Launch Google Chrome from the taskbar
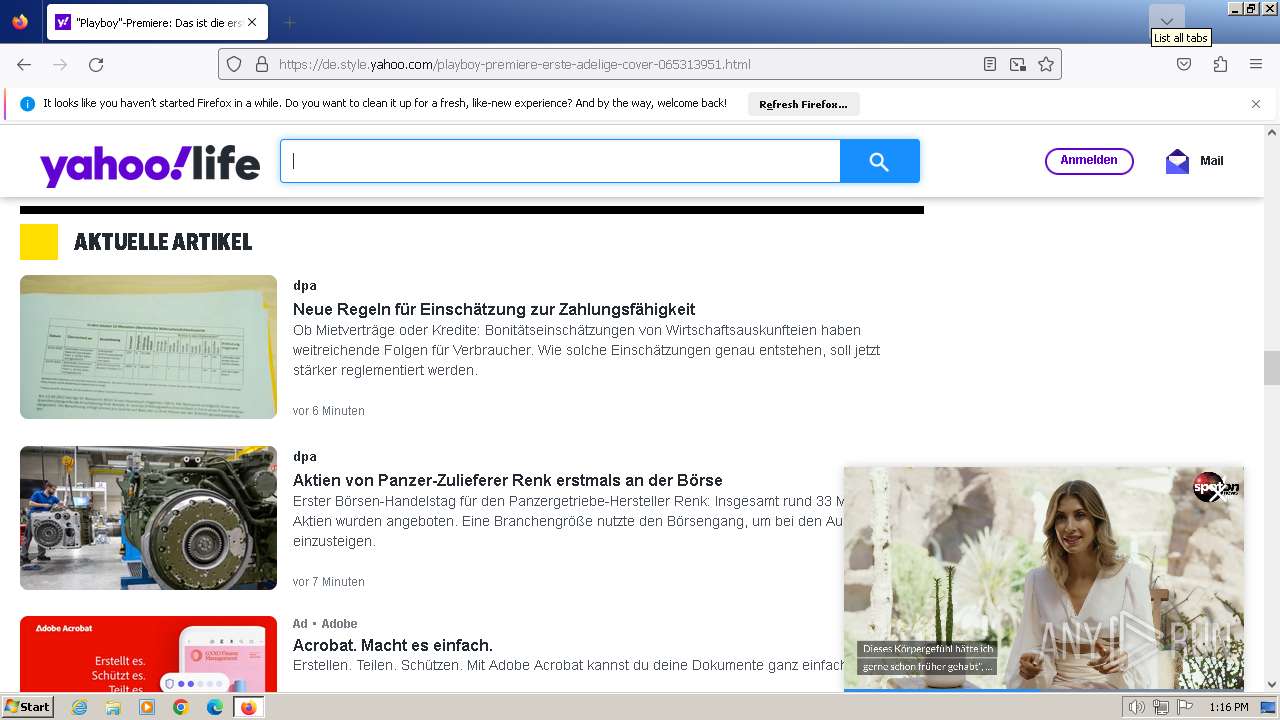The width and height of the screenshot is (1280, 720). coord(181,707)
